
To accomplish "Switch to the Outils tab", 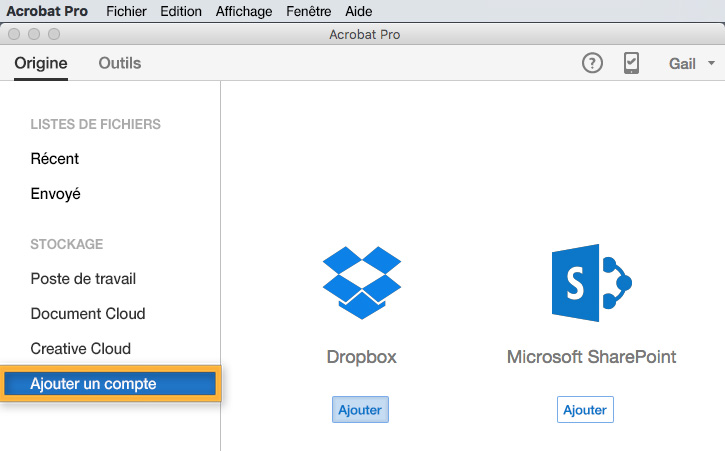I will pyautogui.click(x=120, y=63).
